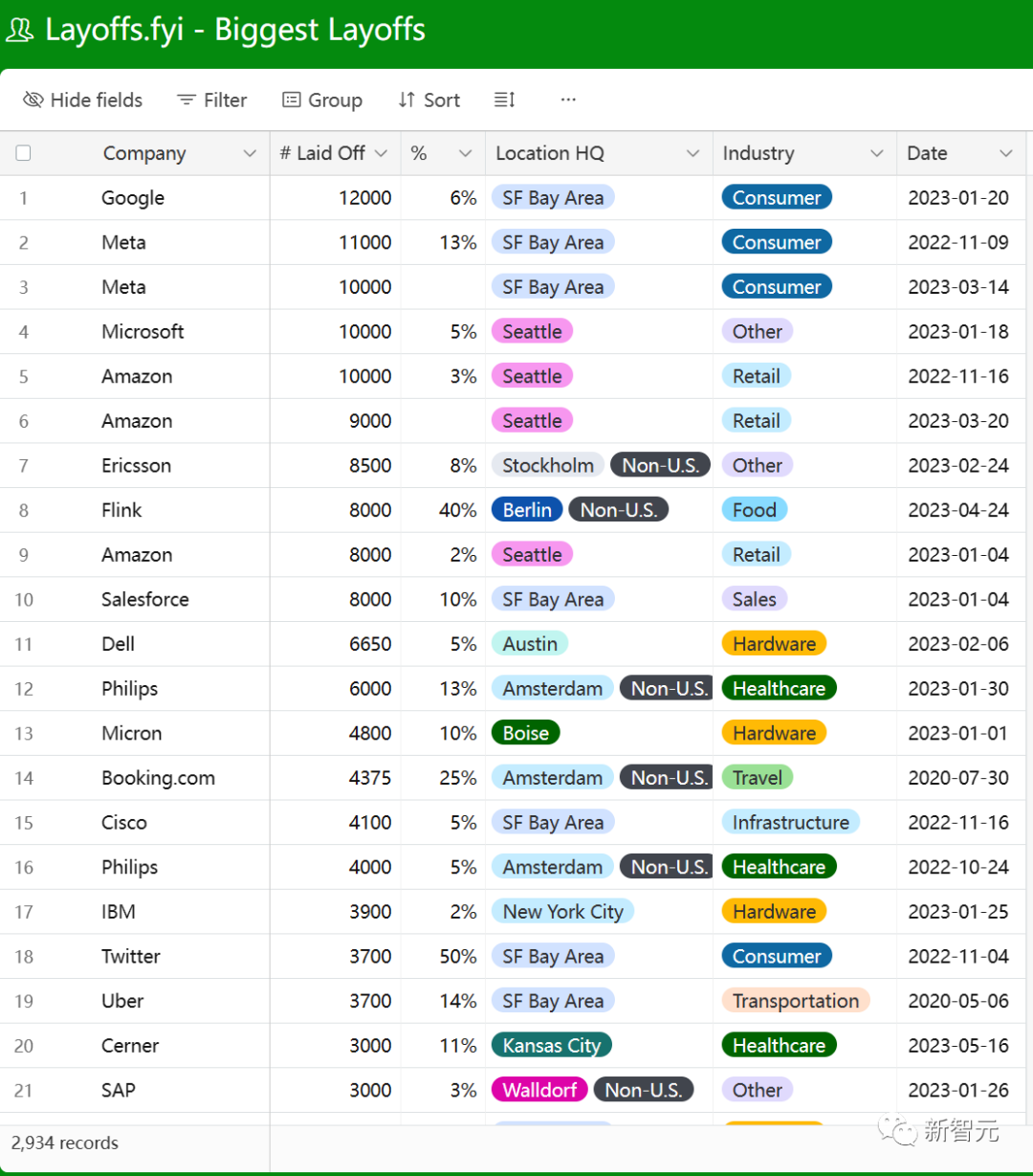
Task: Open the row height icon
Action: coord(505,100)
